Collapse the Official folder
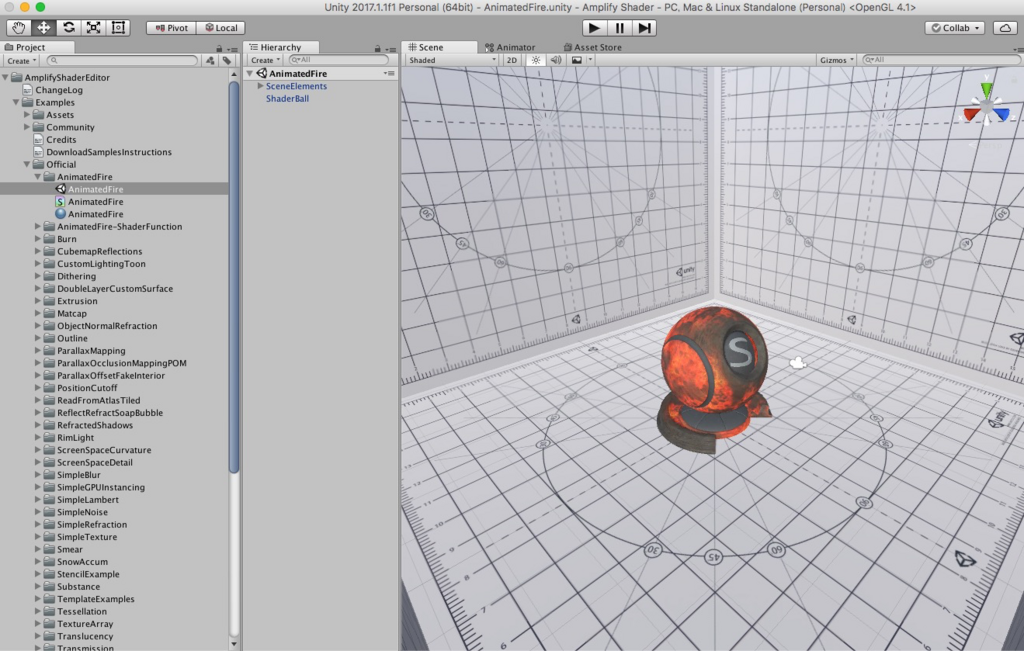The width and height of the screenshot is (1024, 651). (x=27, y=165)
